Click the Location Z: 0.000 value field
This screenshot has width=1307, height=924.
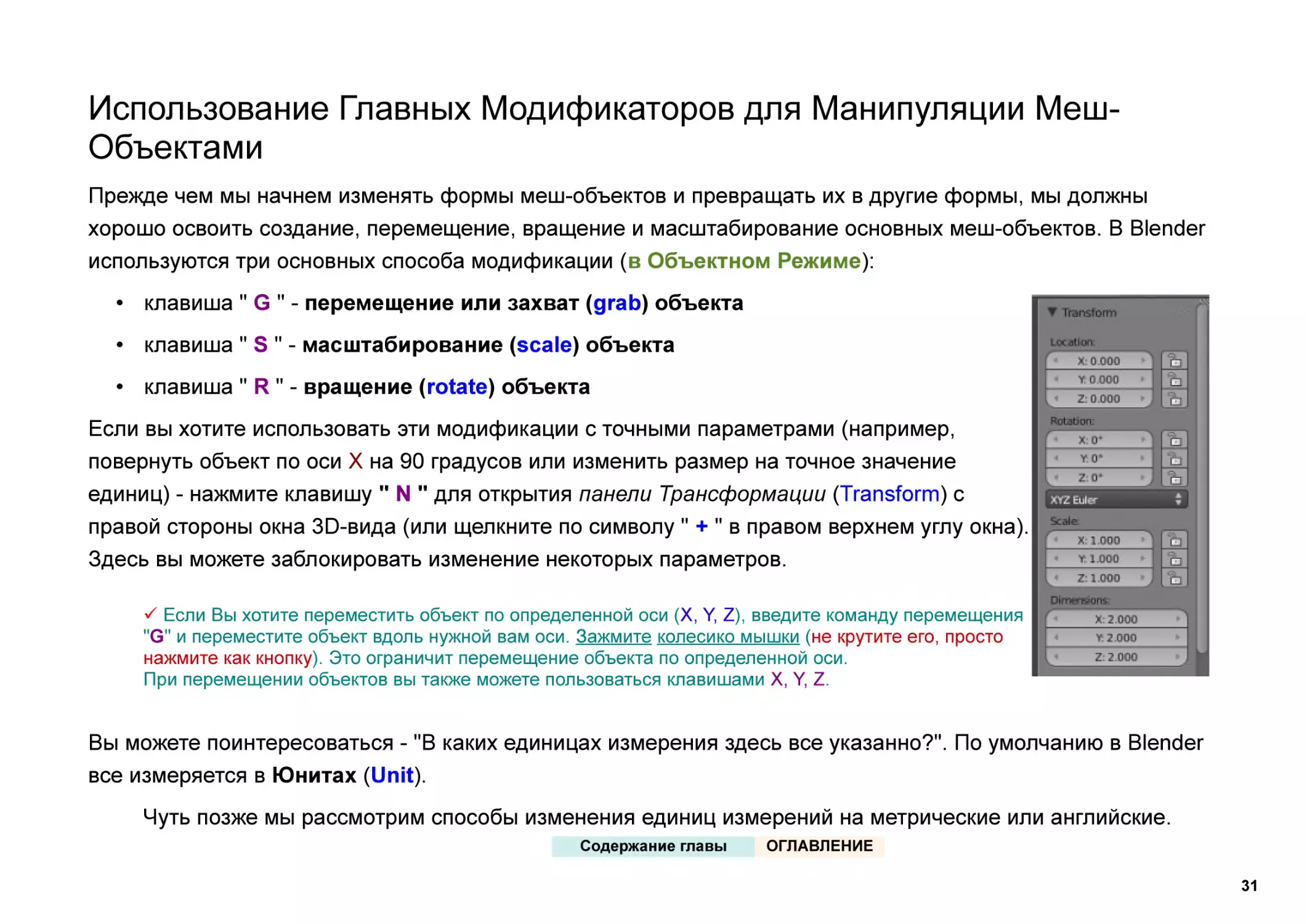[1099, 399]
